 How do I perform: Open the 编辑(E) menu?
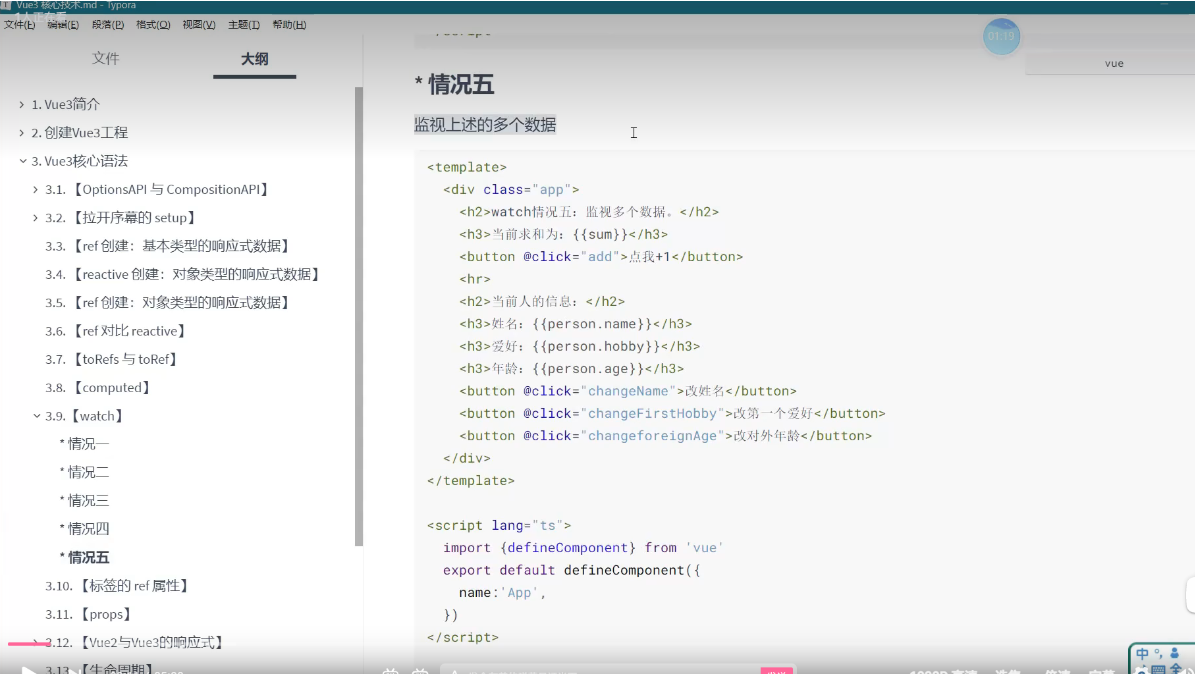pyautogui.click(x=62, y=24)
